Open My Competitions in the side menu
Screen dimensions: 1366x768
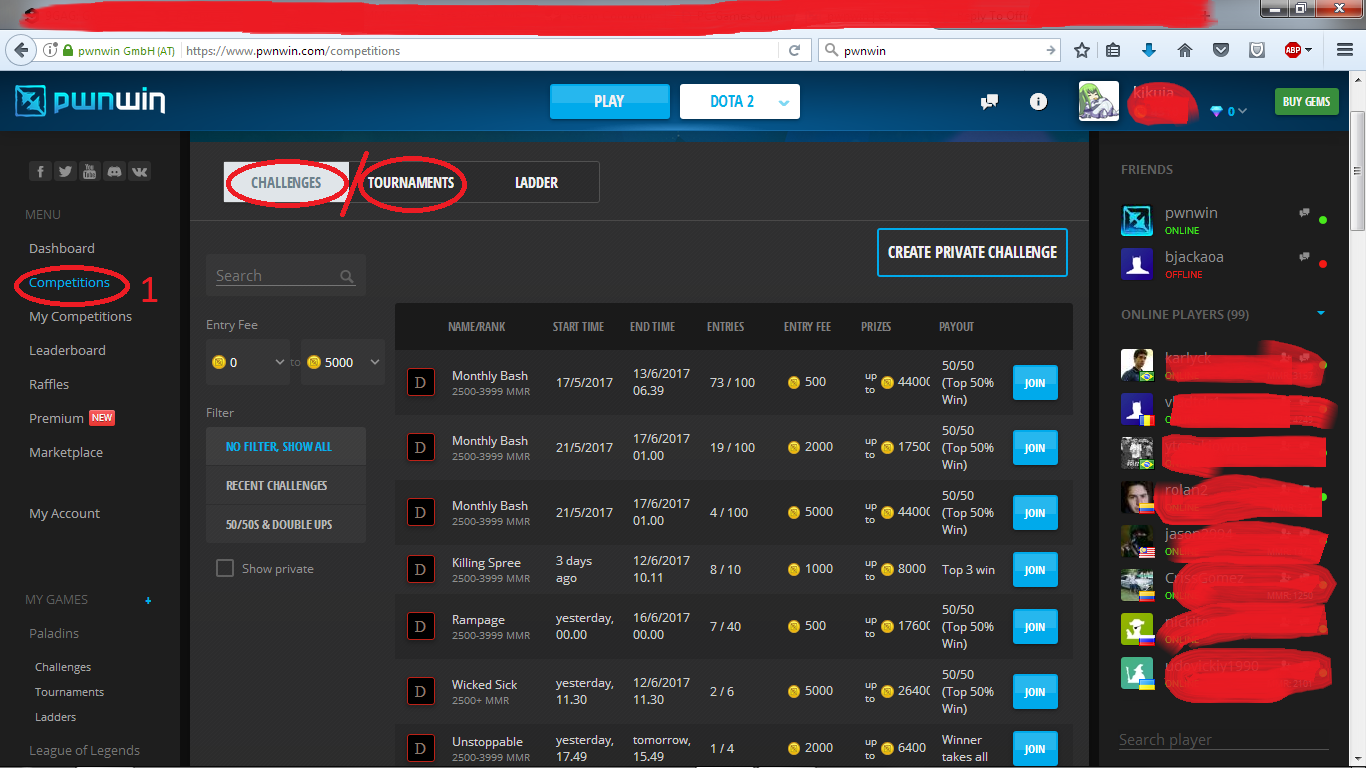[80, 316]
